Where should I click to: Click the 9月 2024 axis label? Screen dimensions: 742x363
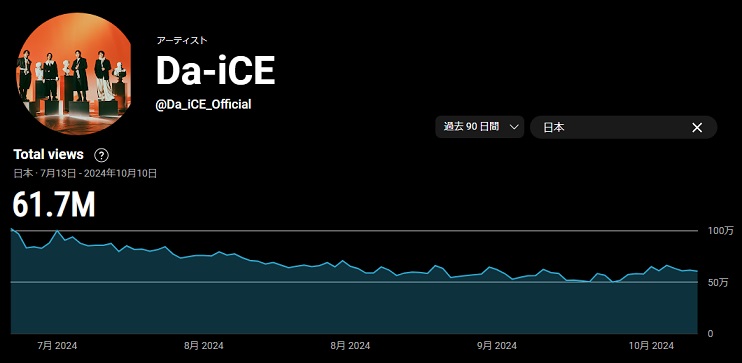tap(497, 345)
